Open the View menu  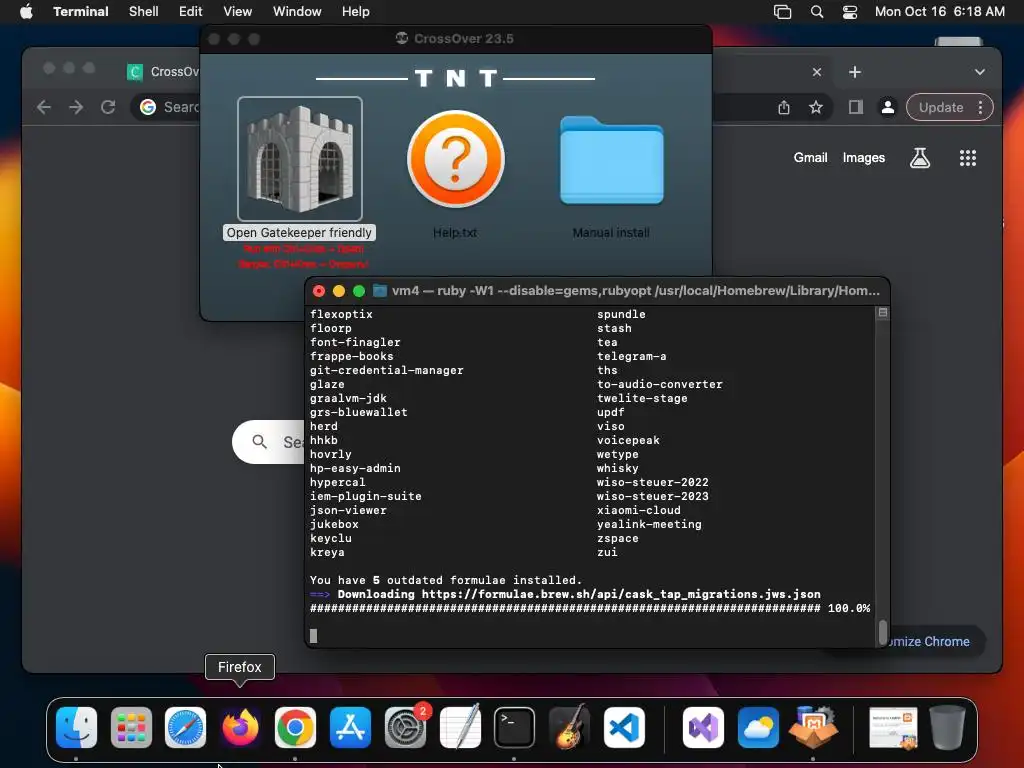(238, 11)
